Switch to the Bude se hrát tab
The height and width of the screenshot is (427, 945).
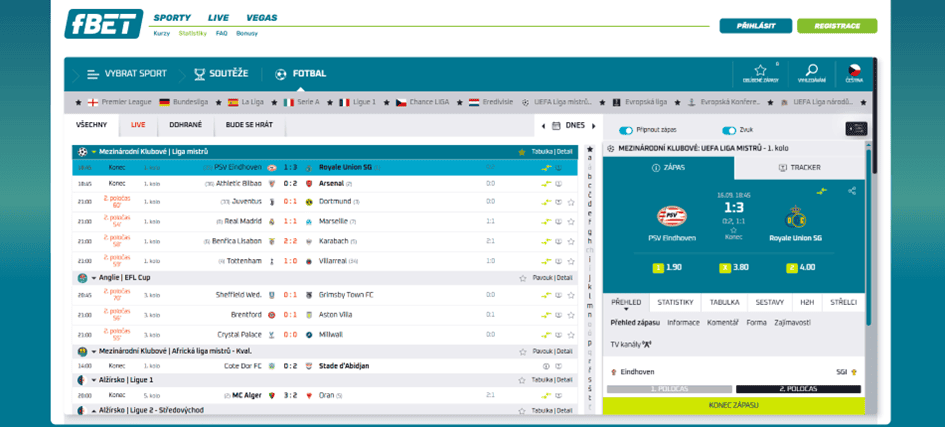pos(249,125)
